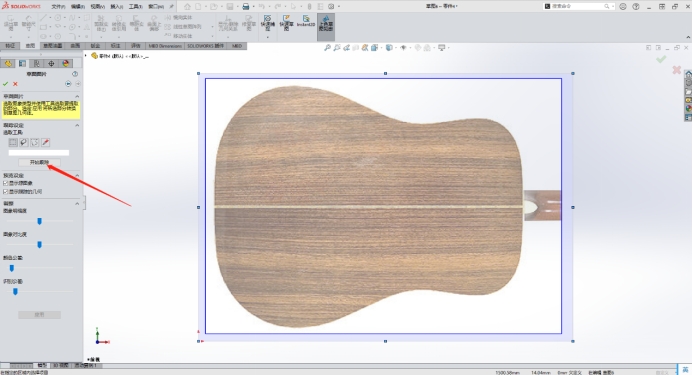Open property manager help icon
This screenshot has width=693, height=375.
tap(75, 74)
